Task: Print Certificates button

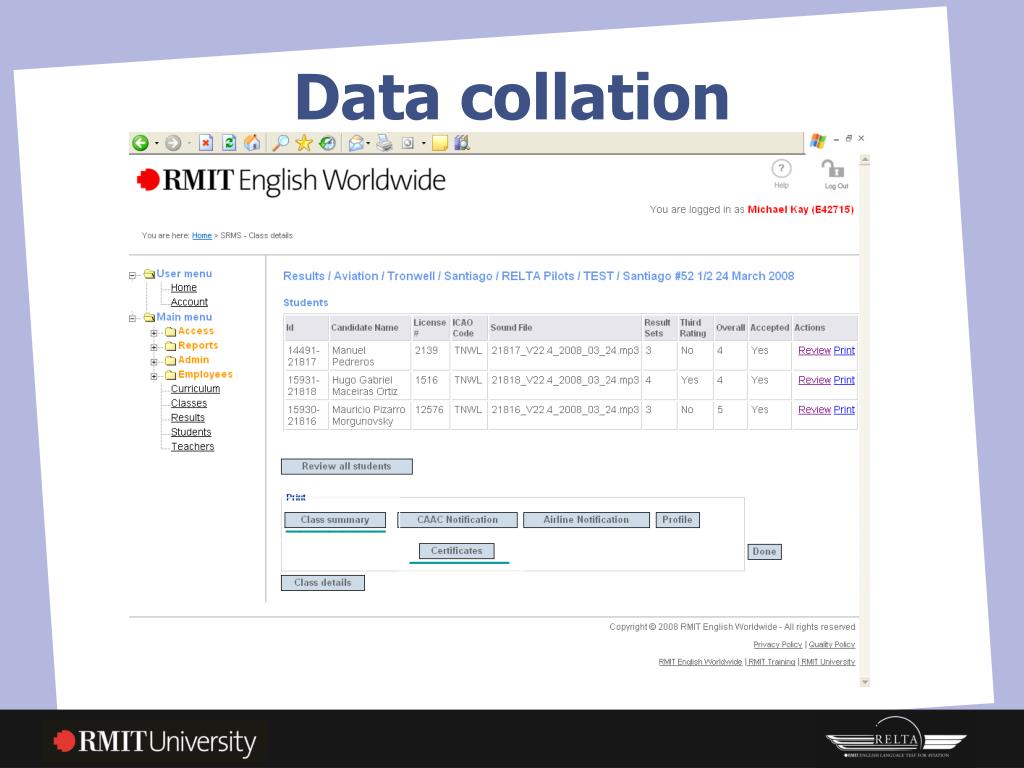Action: tap(456, 551)
